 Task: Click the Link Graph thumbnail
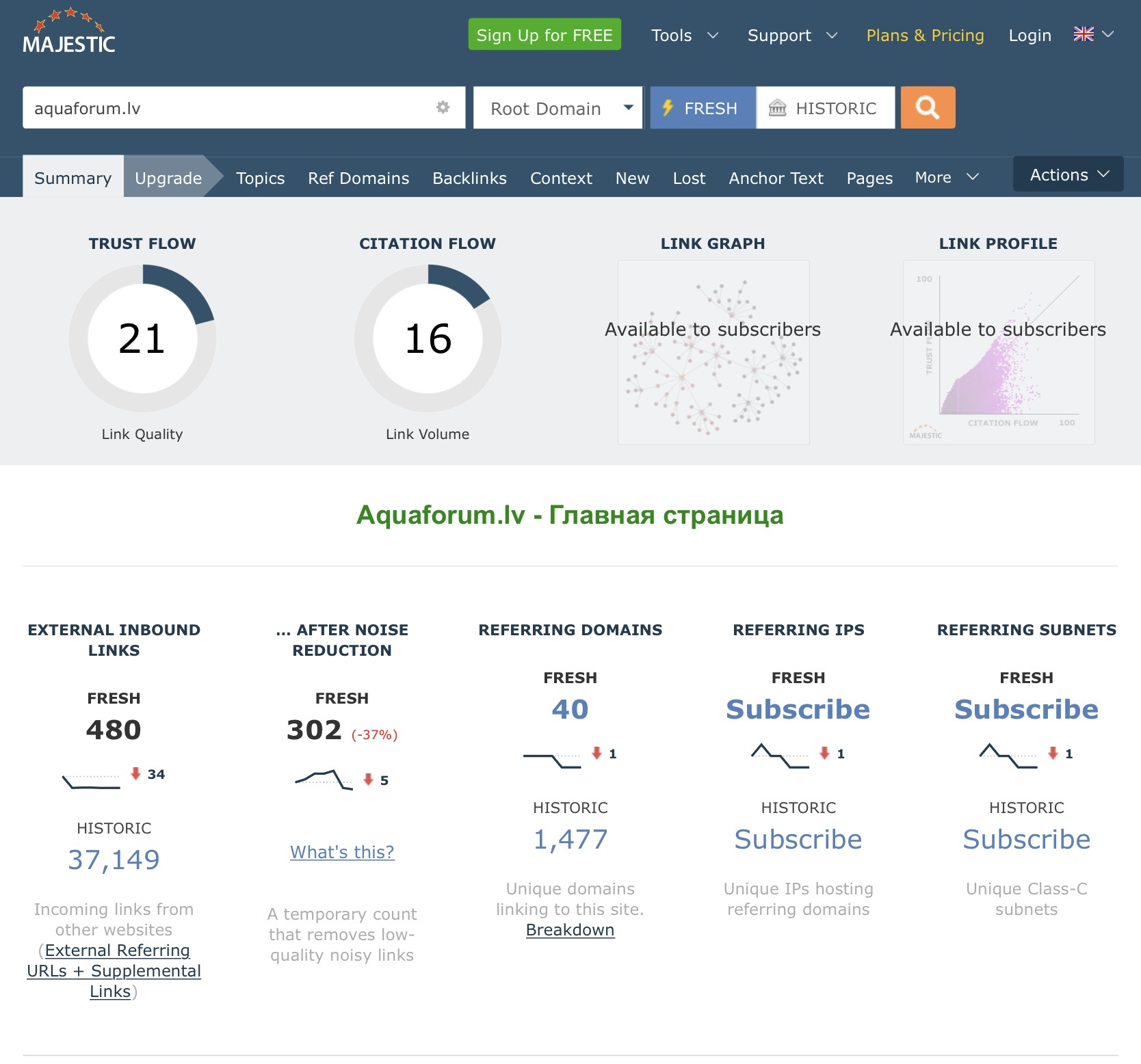click(x=713, y=352)
